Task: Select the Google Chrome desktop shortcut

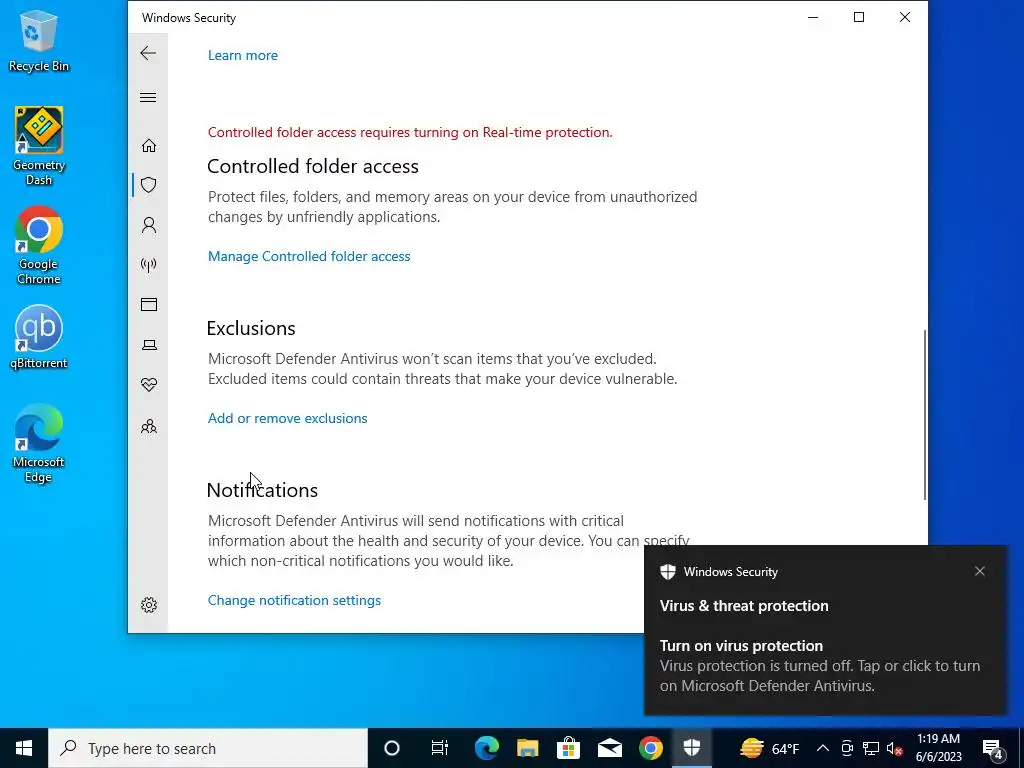Action: click(39, 245)
